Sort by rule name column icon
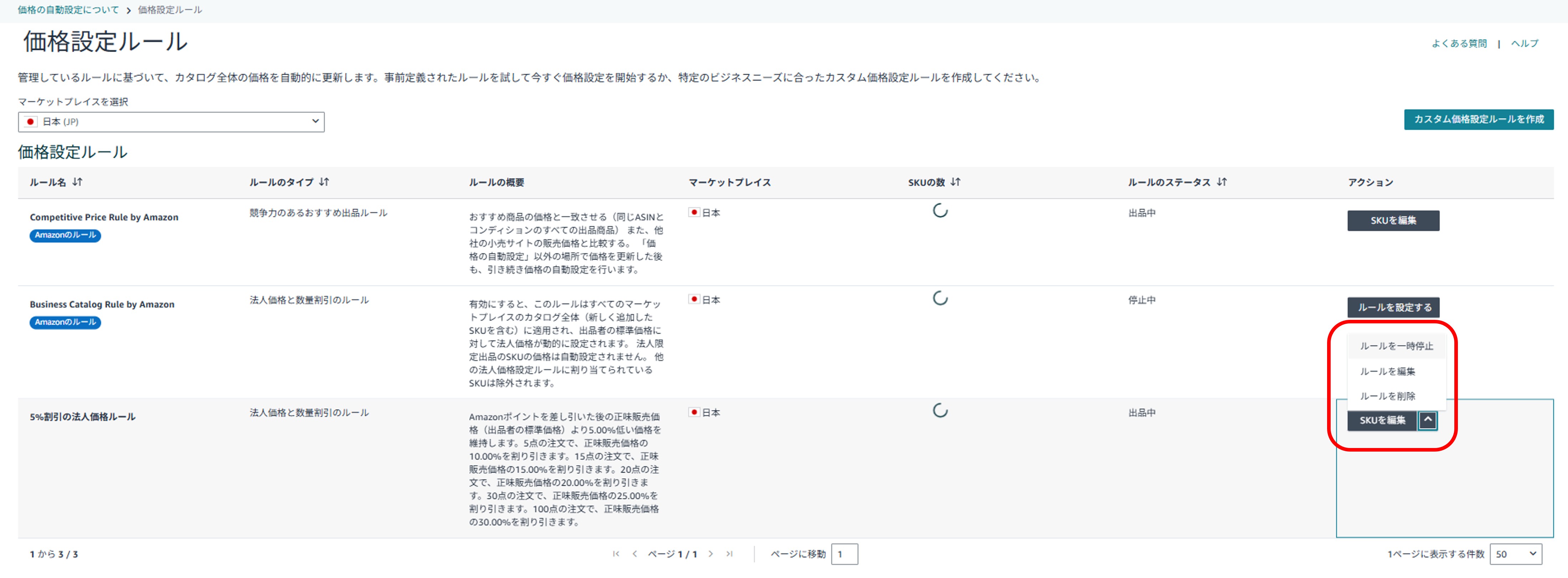The width and height of the screenshot is (1568, 578). click(x=77, y=182)
